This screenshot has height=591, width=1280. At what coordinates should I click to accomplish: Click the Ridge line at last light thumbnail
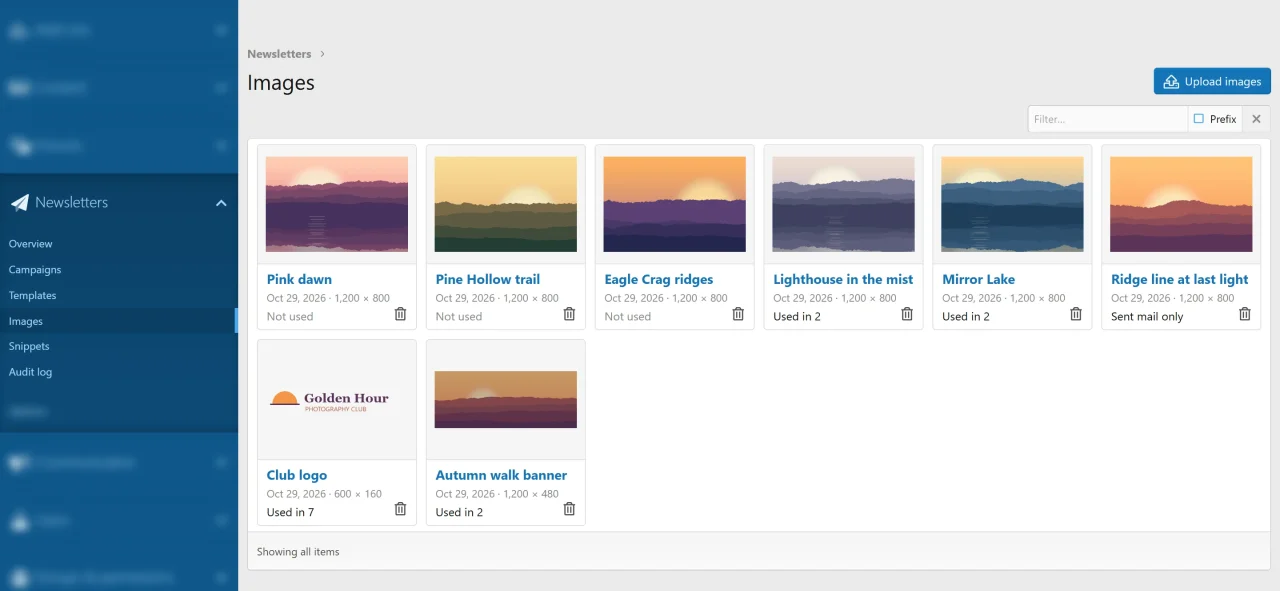1181,204
